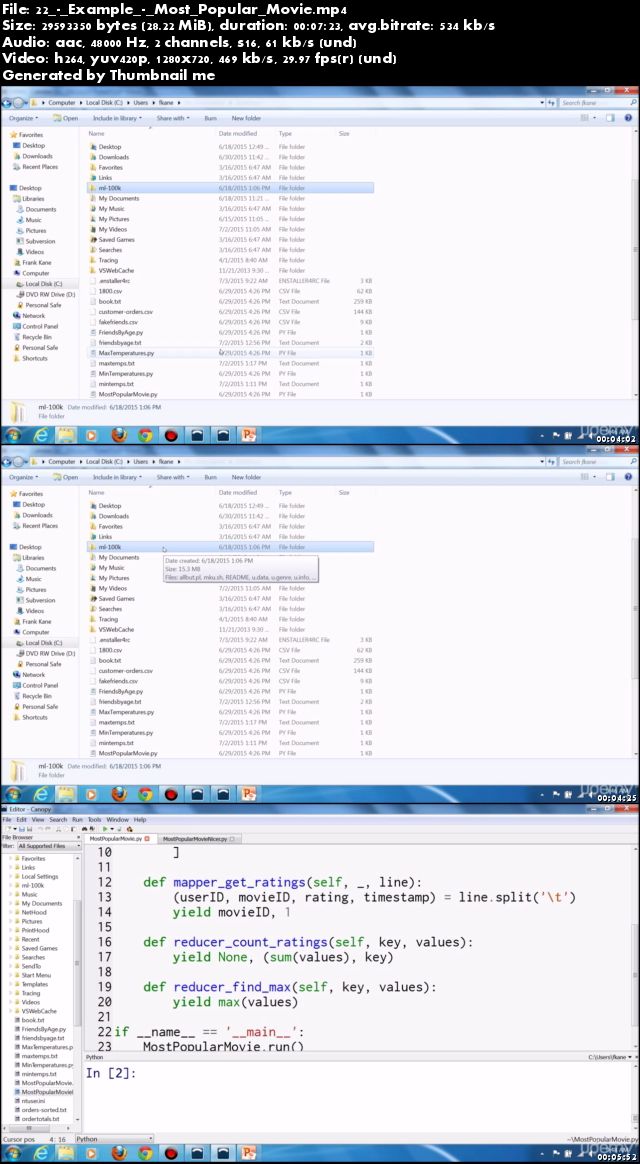Click the Open button in the 00:04:25 Explorer frame

coord(66,477)
